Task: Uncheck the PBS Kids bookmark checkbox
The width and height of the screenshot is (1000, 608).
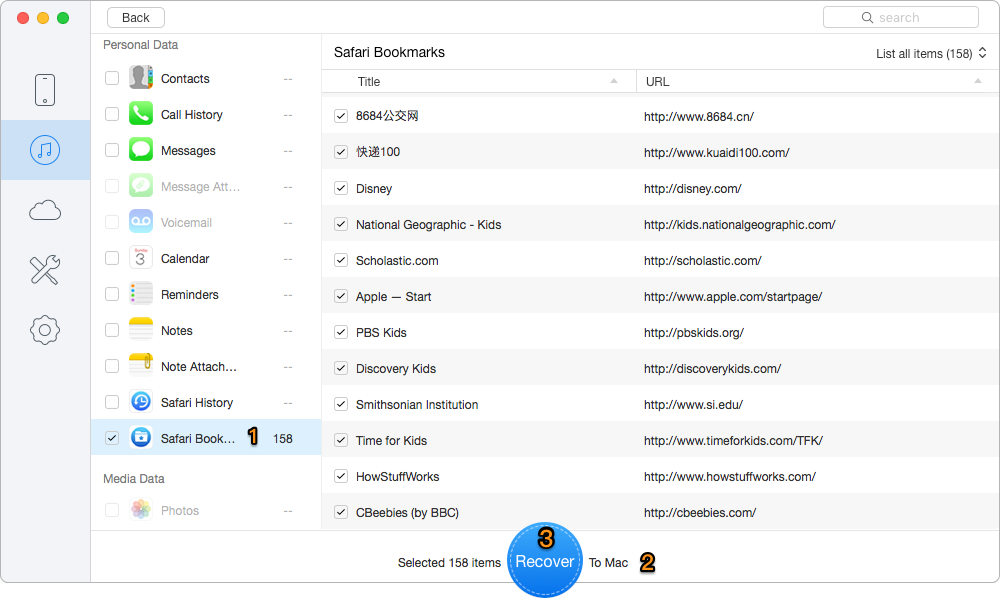Action: point(341,332)
